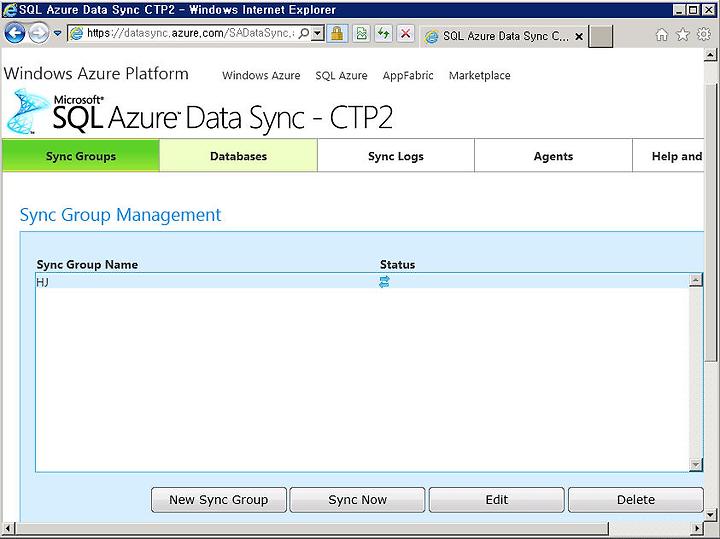Image resolution: width=720 pixels, height=539 pixels.
Task: Click the page vertical scrollbar thumb
Action: pos(710,223)
